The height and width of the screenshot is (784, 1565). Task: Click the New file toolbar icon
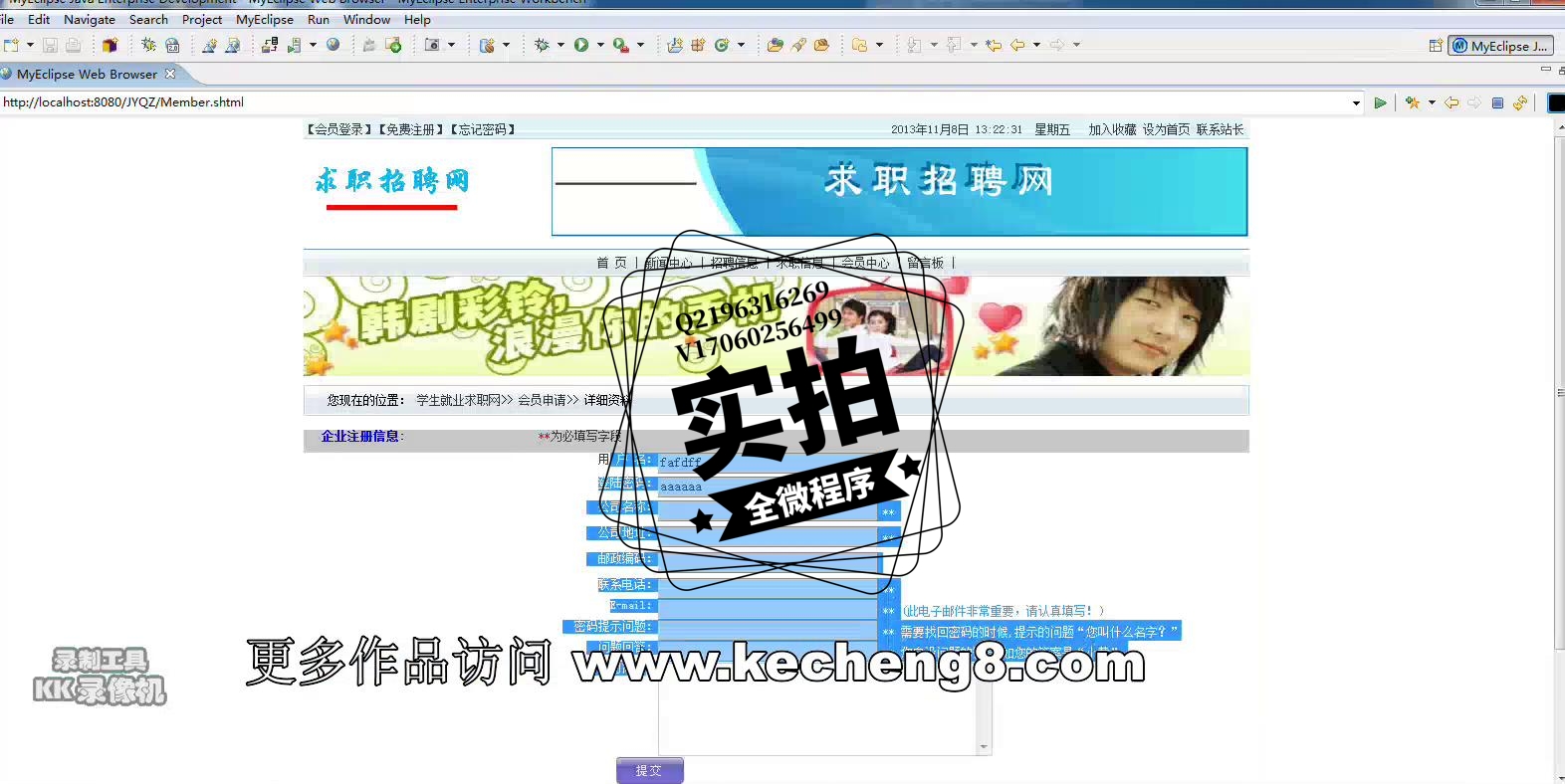[x=11, y=45]
